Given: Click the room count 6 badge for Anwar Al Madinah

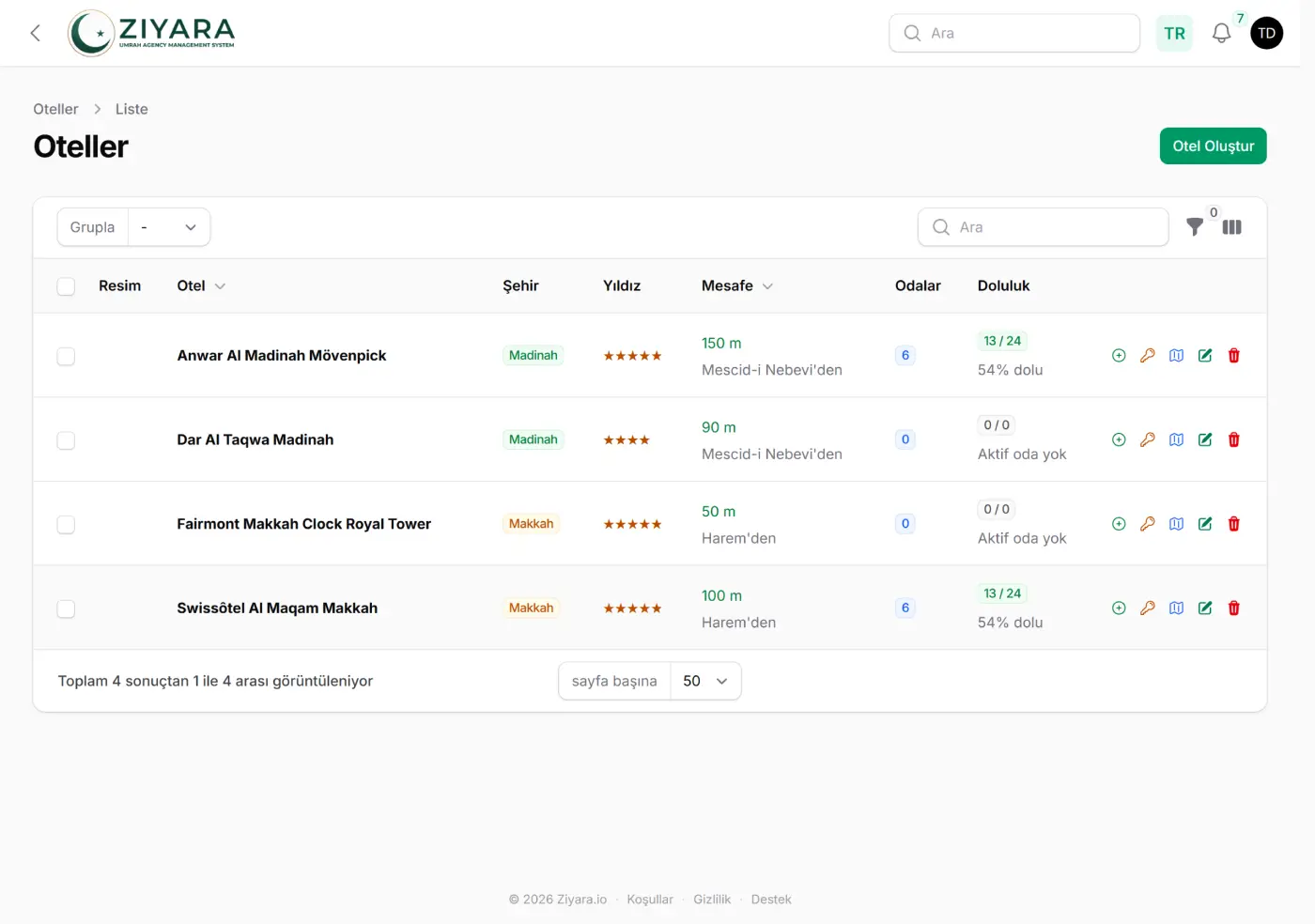Looking at the screenshot, I should coord(905,356).
